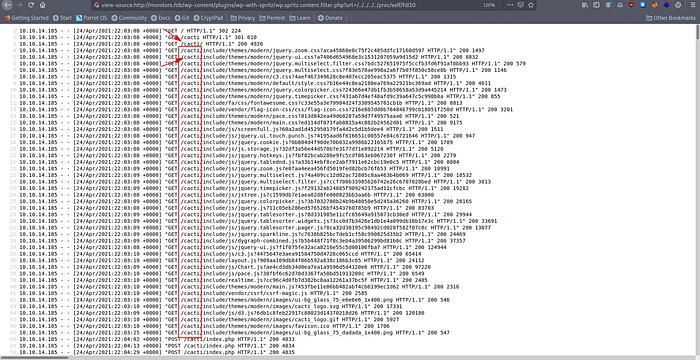Click log line with jquery-ui.css request
The height and width of the screenshot is (360, 700).
pos(249,57)
